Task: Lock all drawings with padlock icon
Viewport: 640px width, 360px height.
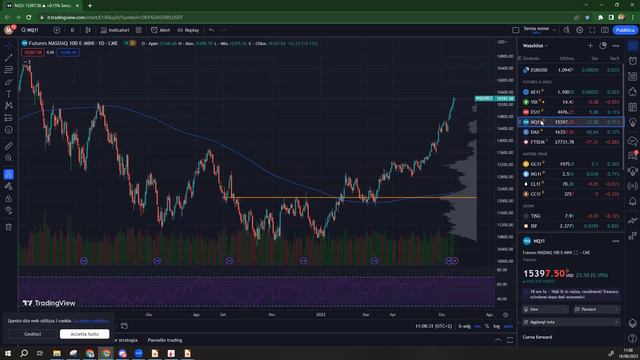Action: click(x=9, y=198)
